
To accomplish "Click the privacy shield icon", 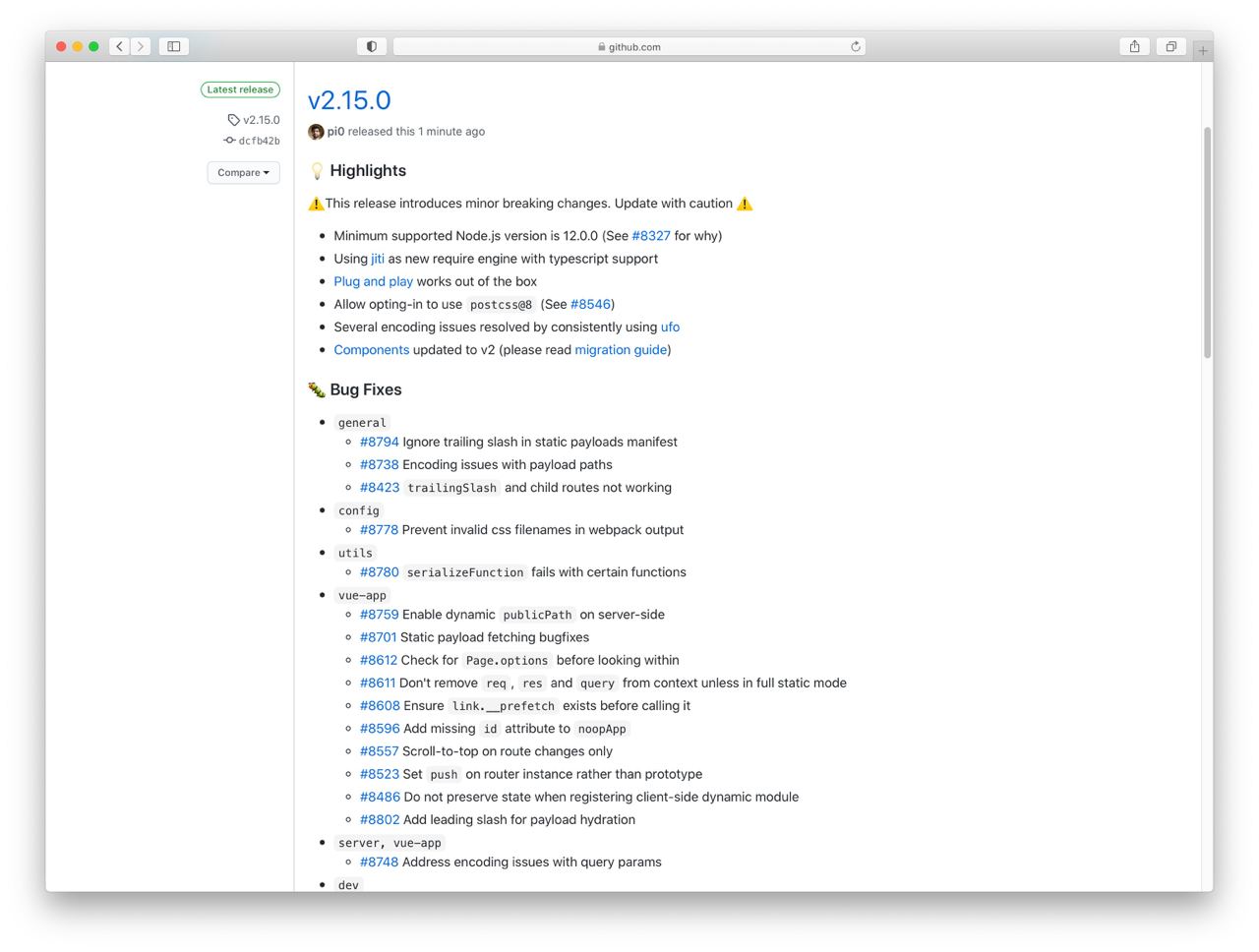I will pos(371,46).
